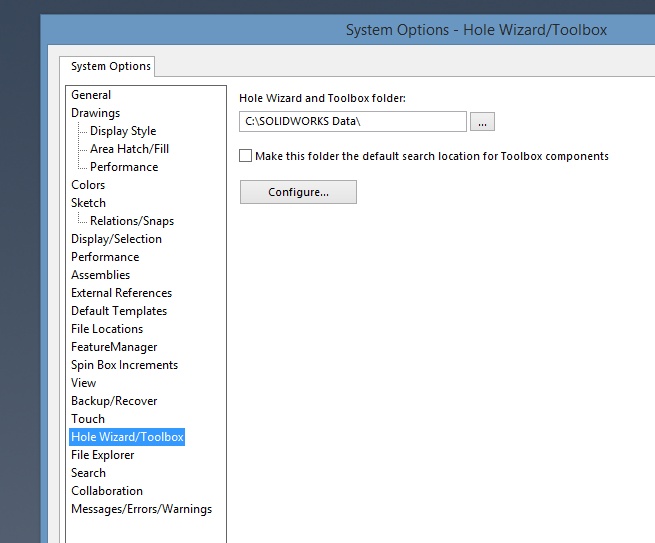Open Messages/Errors/Warnings settings
The width and height of the screenshot is (655, 543).
(x=142, y=509)
